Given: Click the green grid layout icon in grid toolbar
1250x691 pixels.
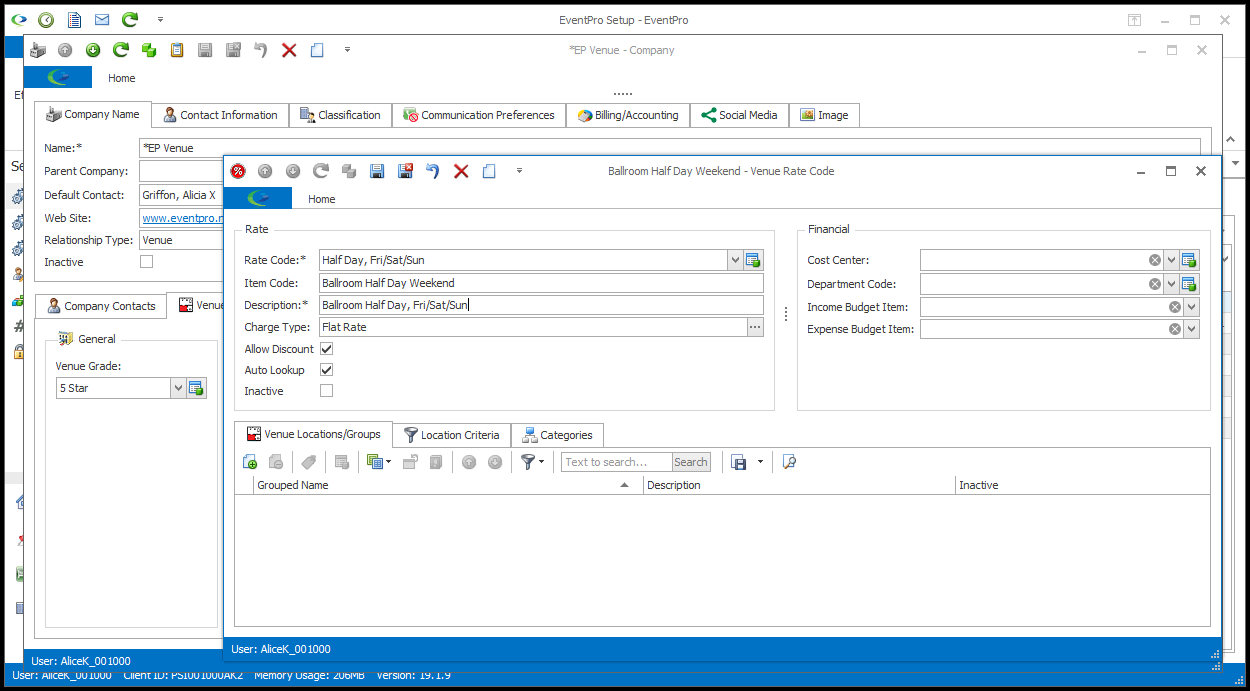Looking at the screenshot, I should [x=375, y=462].
